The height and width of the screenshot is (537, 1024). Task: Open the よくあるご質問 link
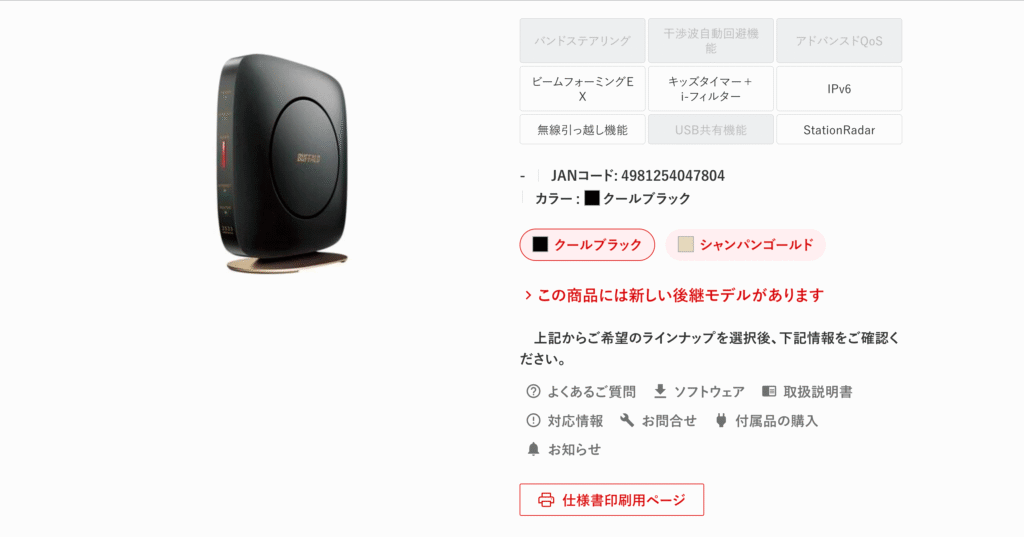[591, 391]
